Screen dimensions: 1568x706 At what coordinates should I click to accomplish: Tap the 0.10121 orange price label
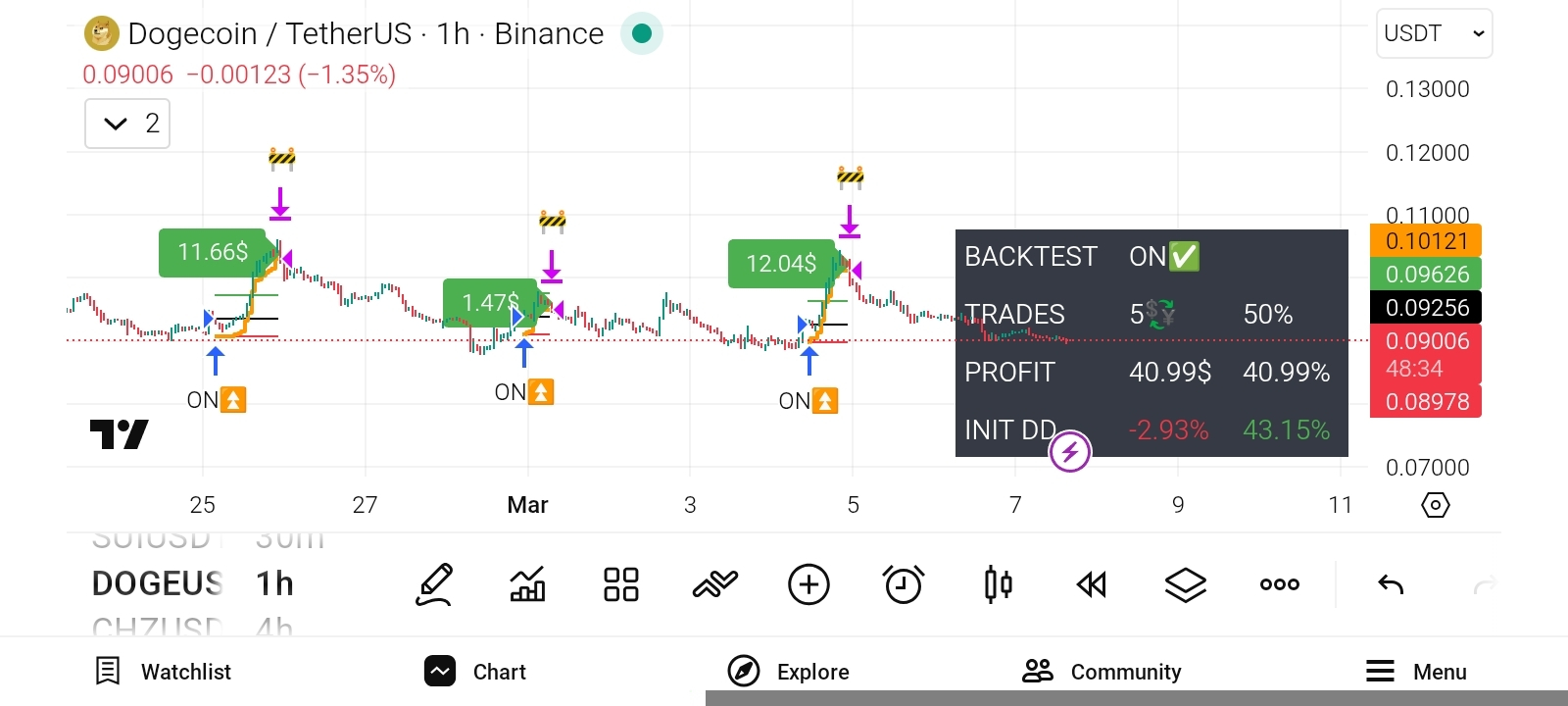[x=1426, y=241]
